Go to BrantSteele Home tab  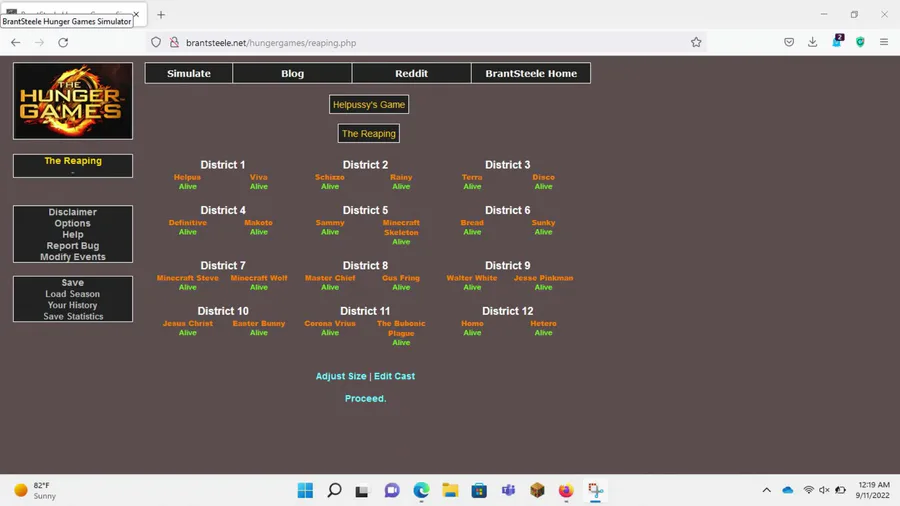[x=531, y=73]
